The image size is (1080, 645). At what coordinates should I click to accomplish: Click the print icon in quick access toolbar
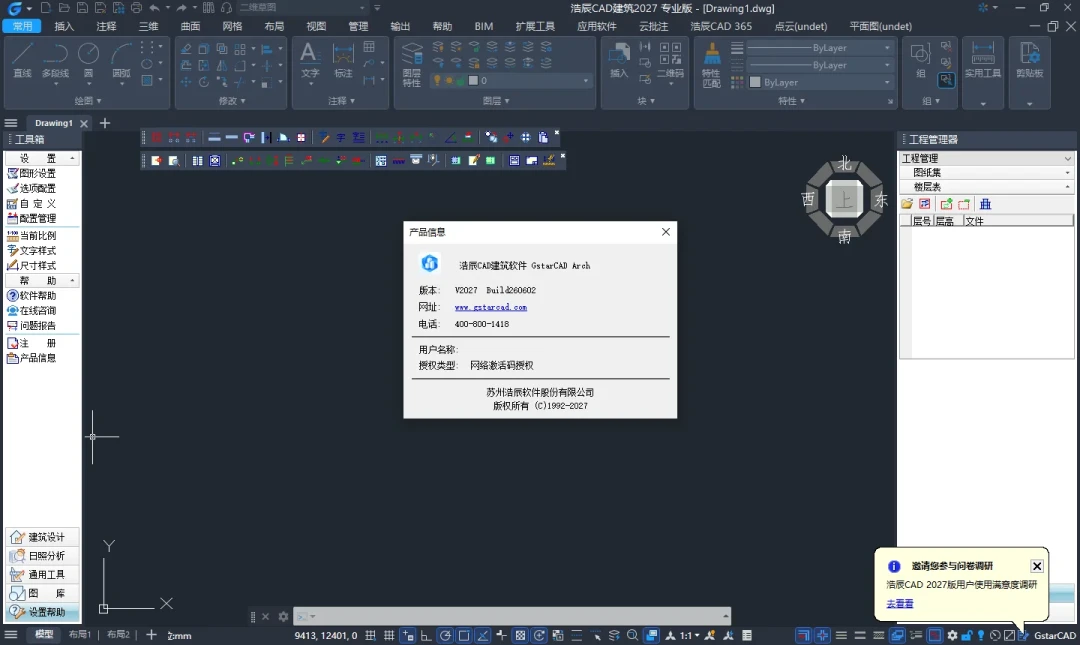[x=136, y=8]
